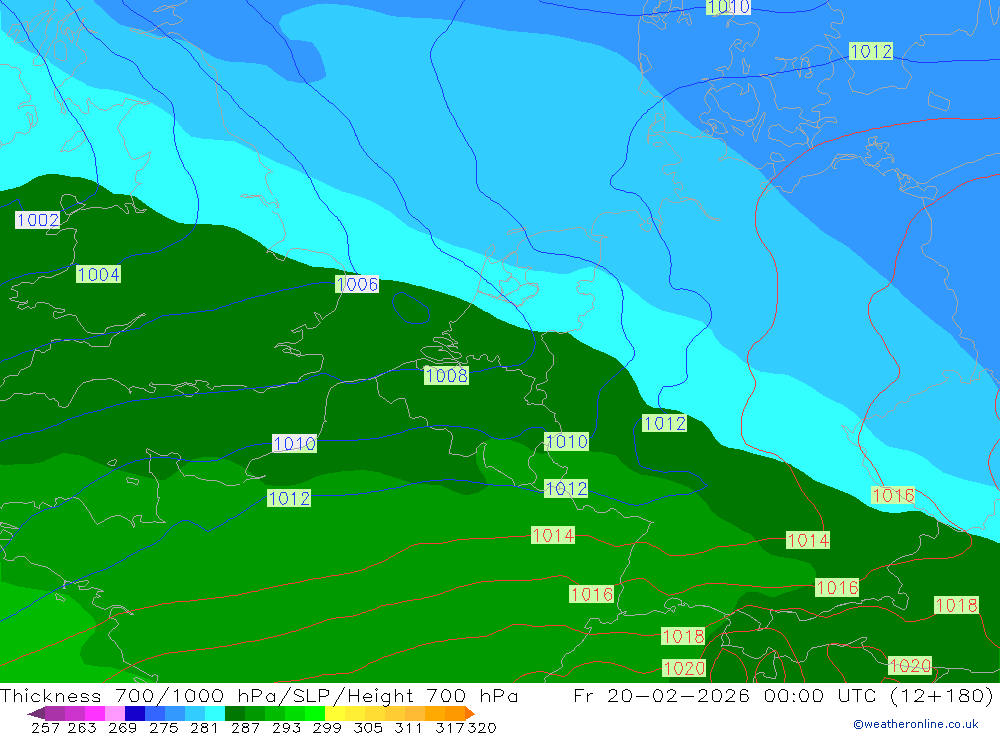Pick the pure yellow legend swatch
This screenshot has height=733, width=1000.
(x=335, y=713)
